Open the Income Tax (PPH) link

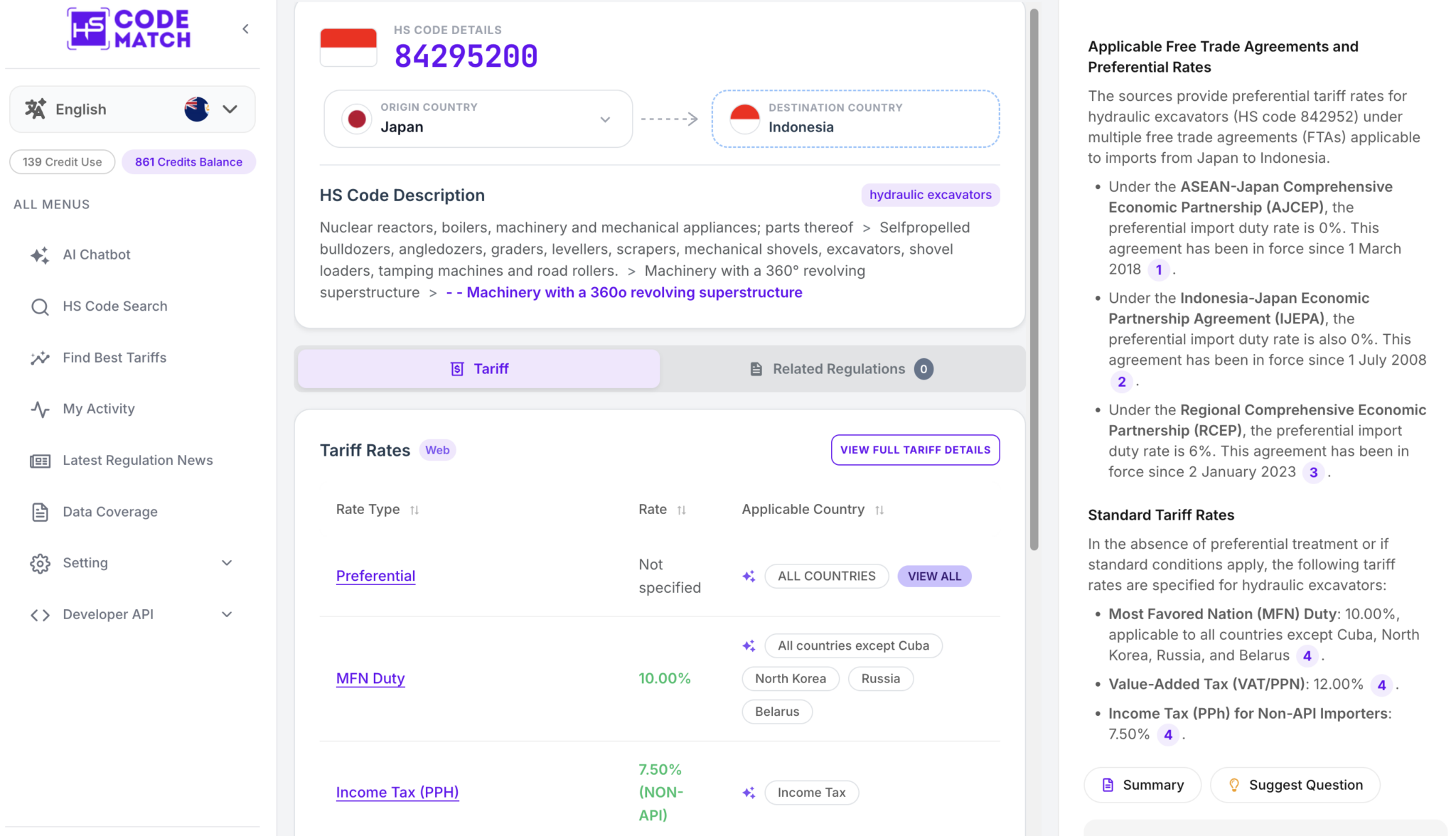[397, 793]
